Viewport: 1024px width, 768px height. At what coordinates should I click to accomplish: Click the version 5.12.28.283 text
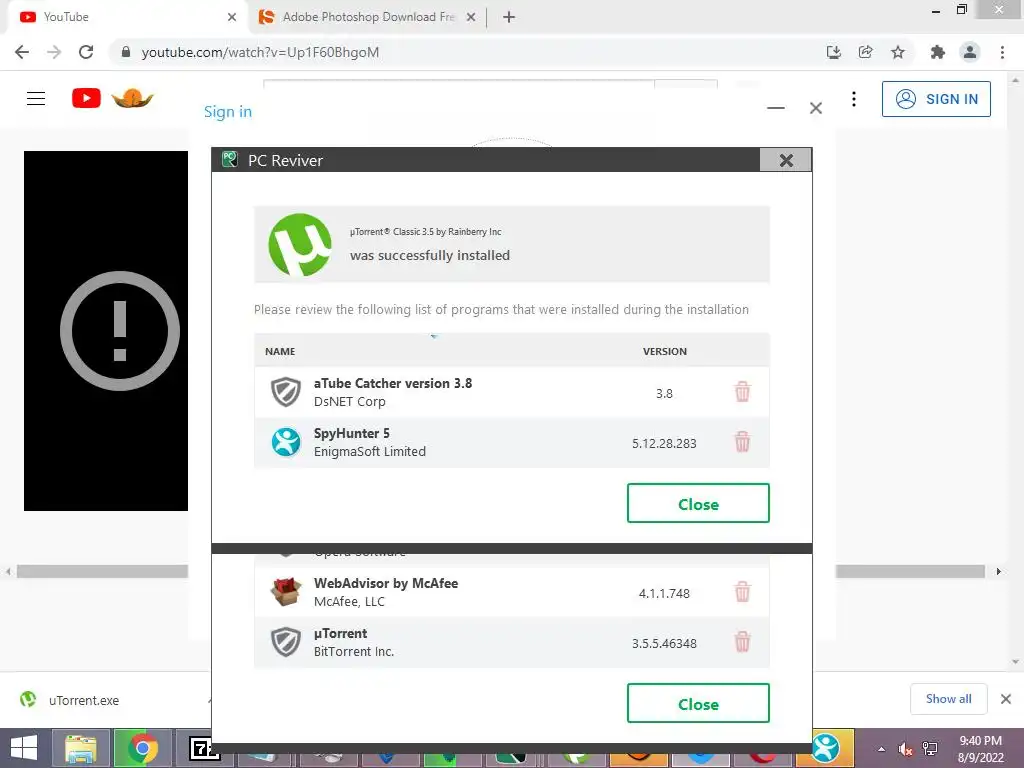664,443
